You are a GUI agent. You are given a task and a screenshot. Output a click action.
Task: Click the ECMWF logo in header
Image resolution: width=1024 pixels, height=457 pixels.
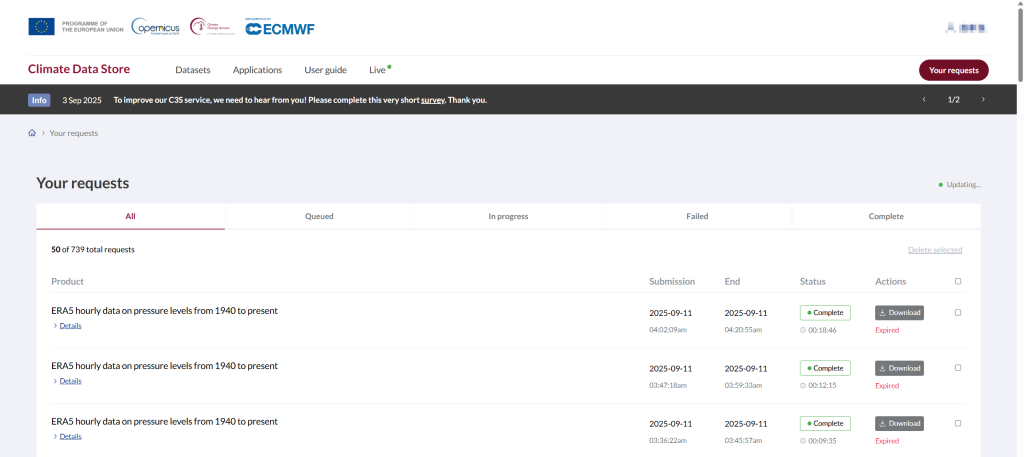pos(280,28)
